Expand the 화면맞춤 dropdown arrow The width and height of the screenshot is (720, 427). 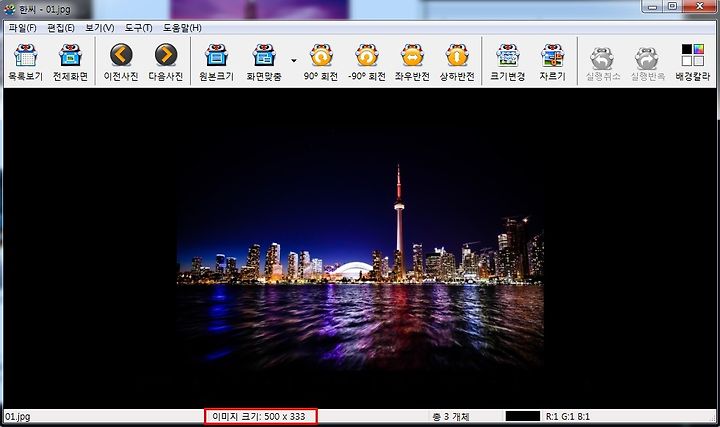tap(293, 61)
